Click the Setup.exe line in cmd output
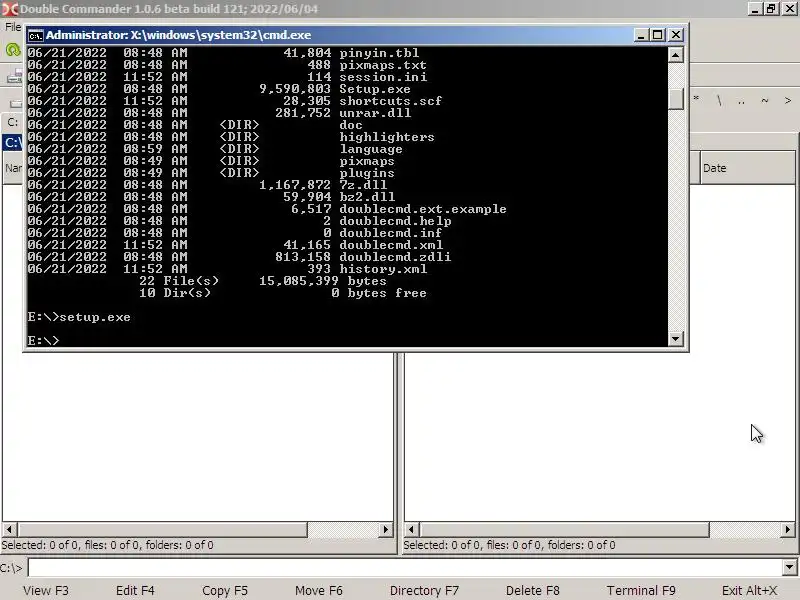Image resolution: width=800 pixels, height=600 pixels. coord(219,89)
